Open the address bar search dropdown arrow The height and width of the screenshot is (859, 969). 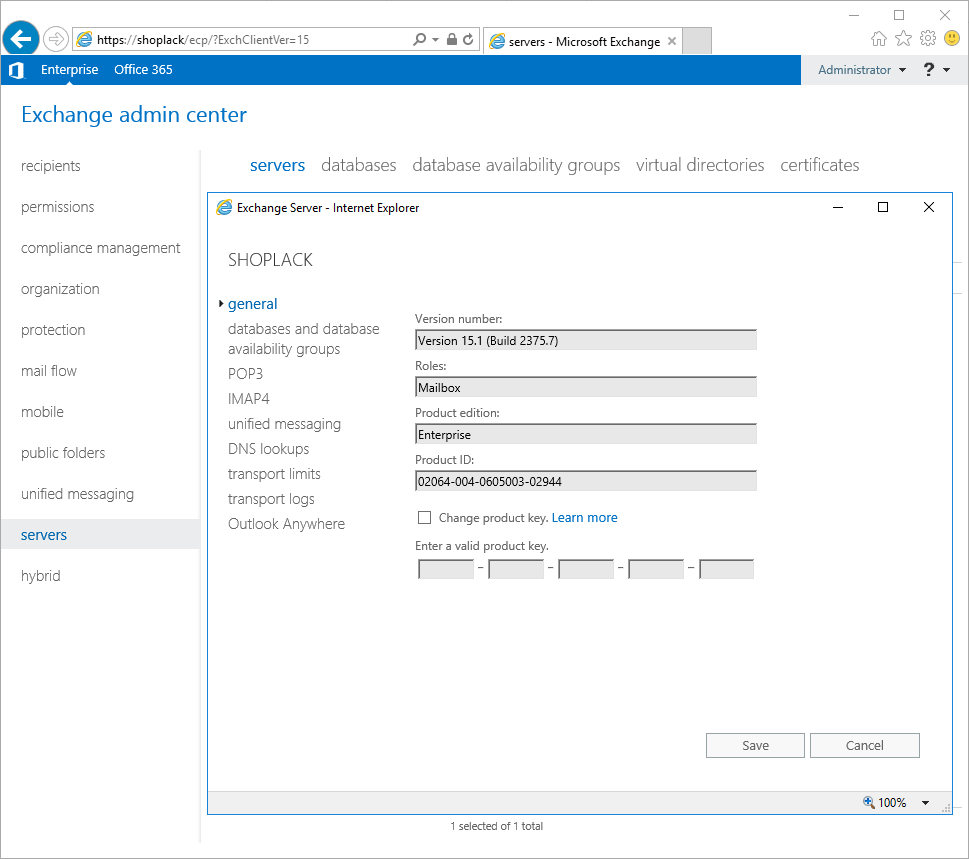[436, 40]
